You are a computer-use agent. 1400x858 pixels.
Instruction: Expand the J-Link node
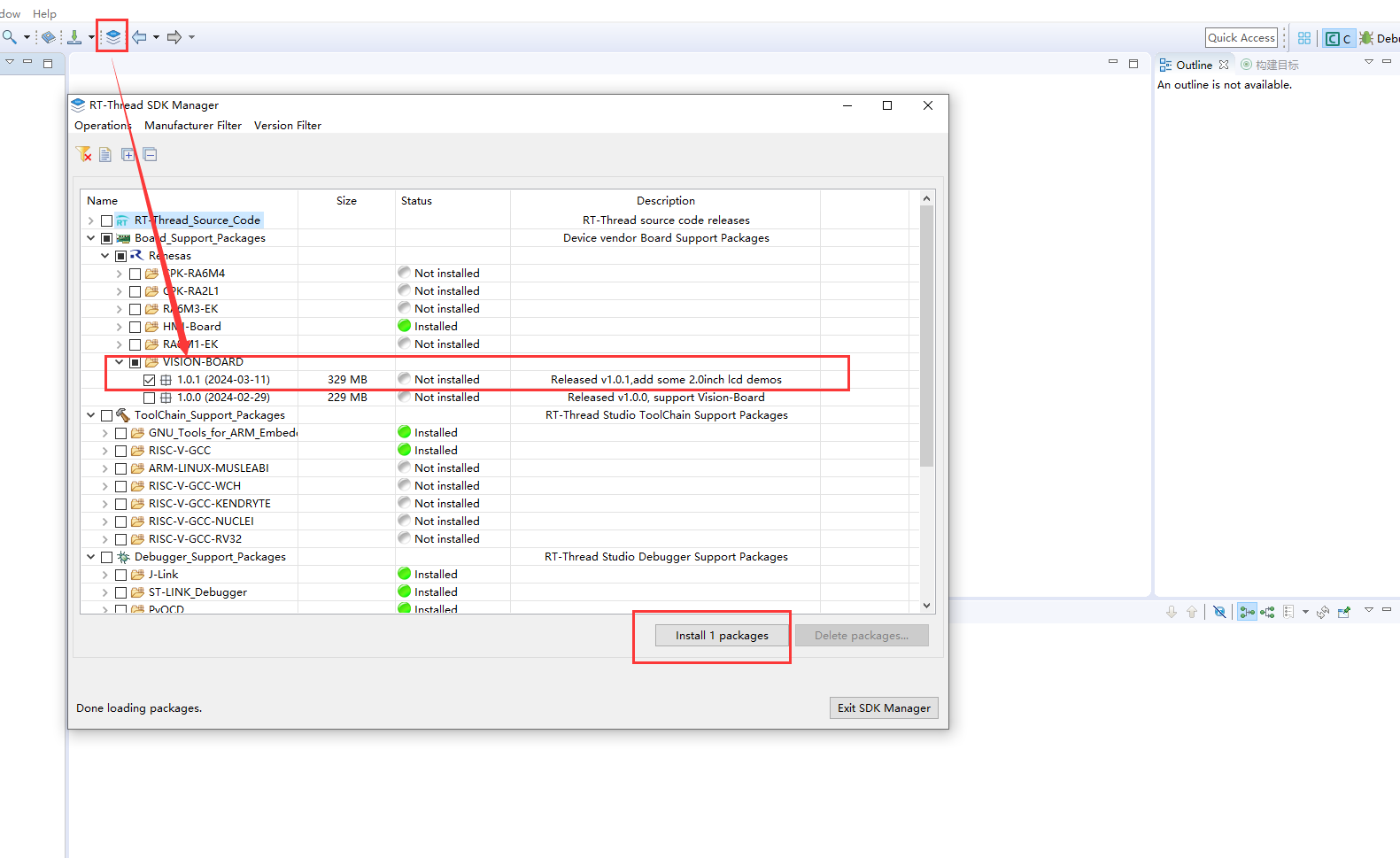pos(104,575)
